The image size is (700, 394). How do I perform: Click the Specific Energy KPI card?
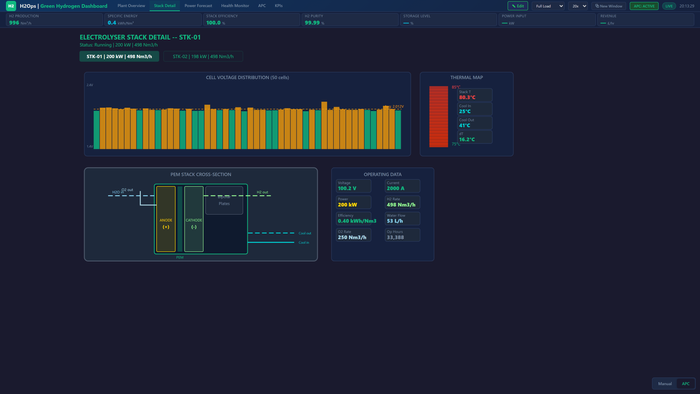click(153, 20)
